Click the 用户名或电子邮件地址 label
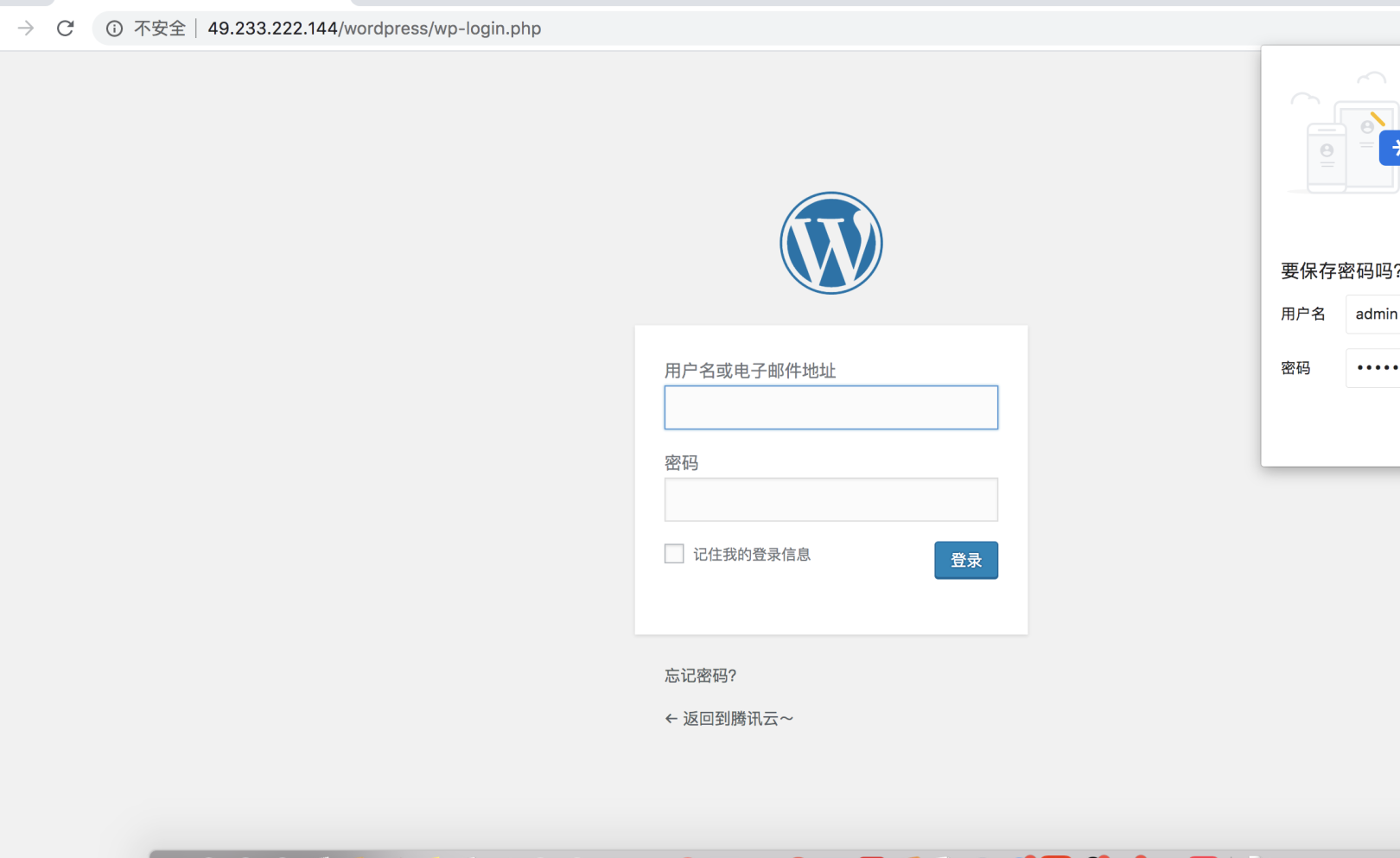 point(750,371)
